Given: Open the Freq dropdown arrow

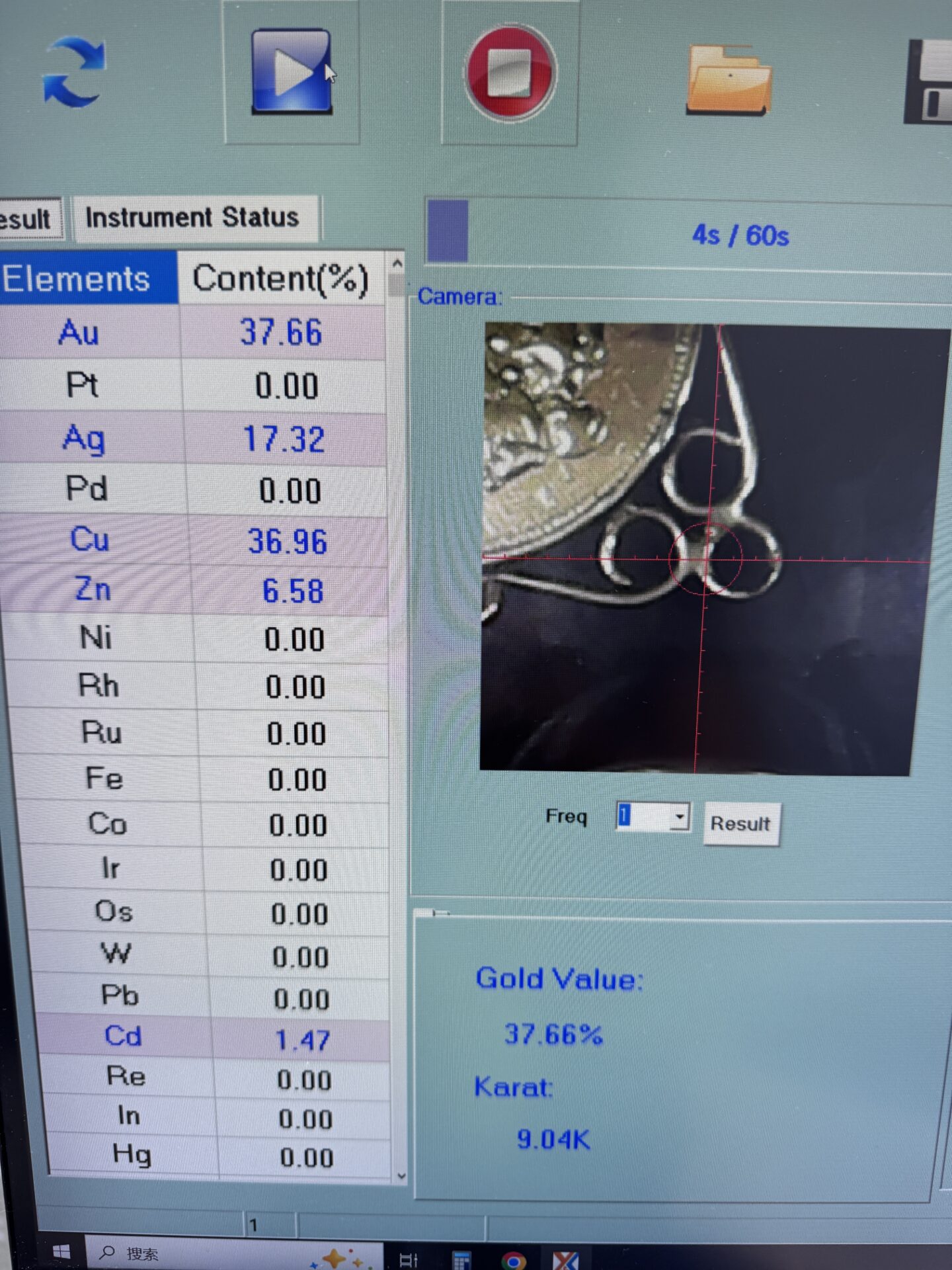Looking at the screenshot, I should click(680, 817).
